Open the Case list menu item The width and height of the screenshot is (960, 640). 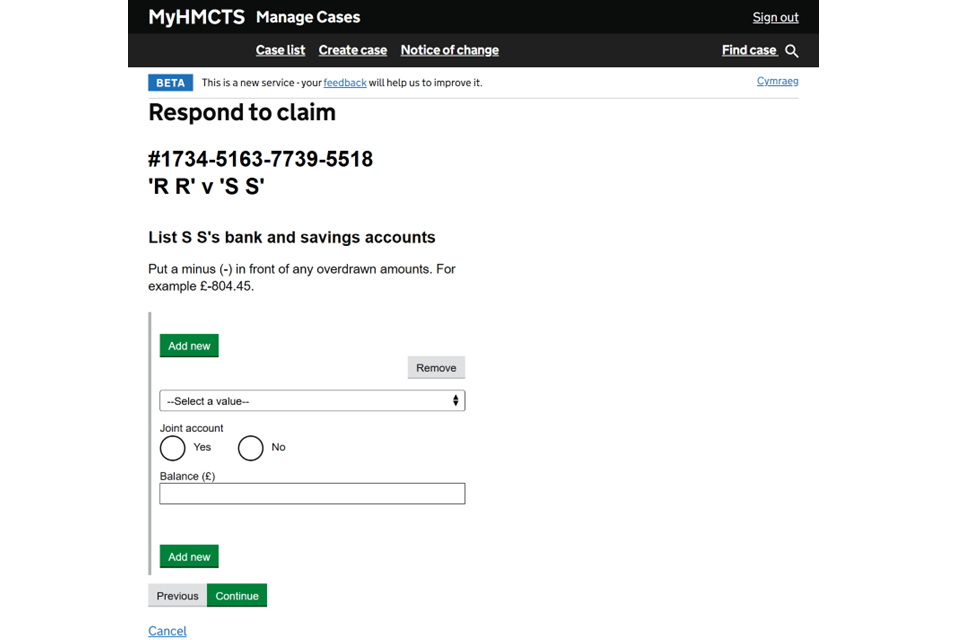point(280,50)
